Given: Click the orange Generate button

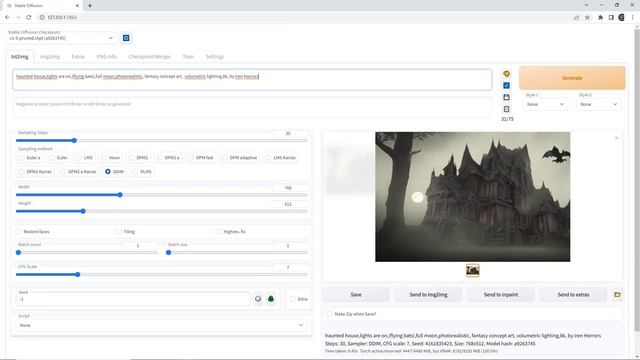Looking at the screenshot, I should coord(572,78).
